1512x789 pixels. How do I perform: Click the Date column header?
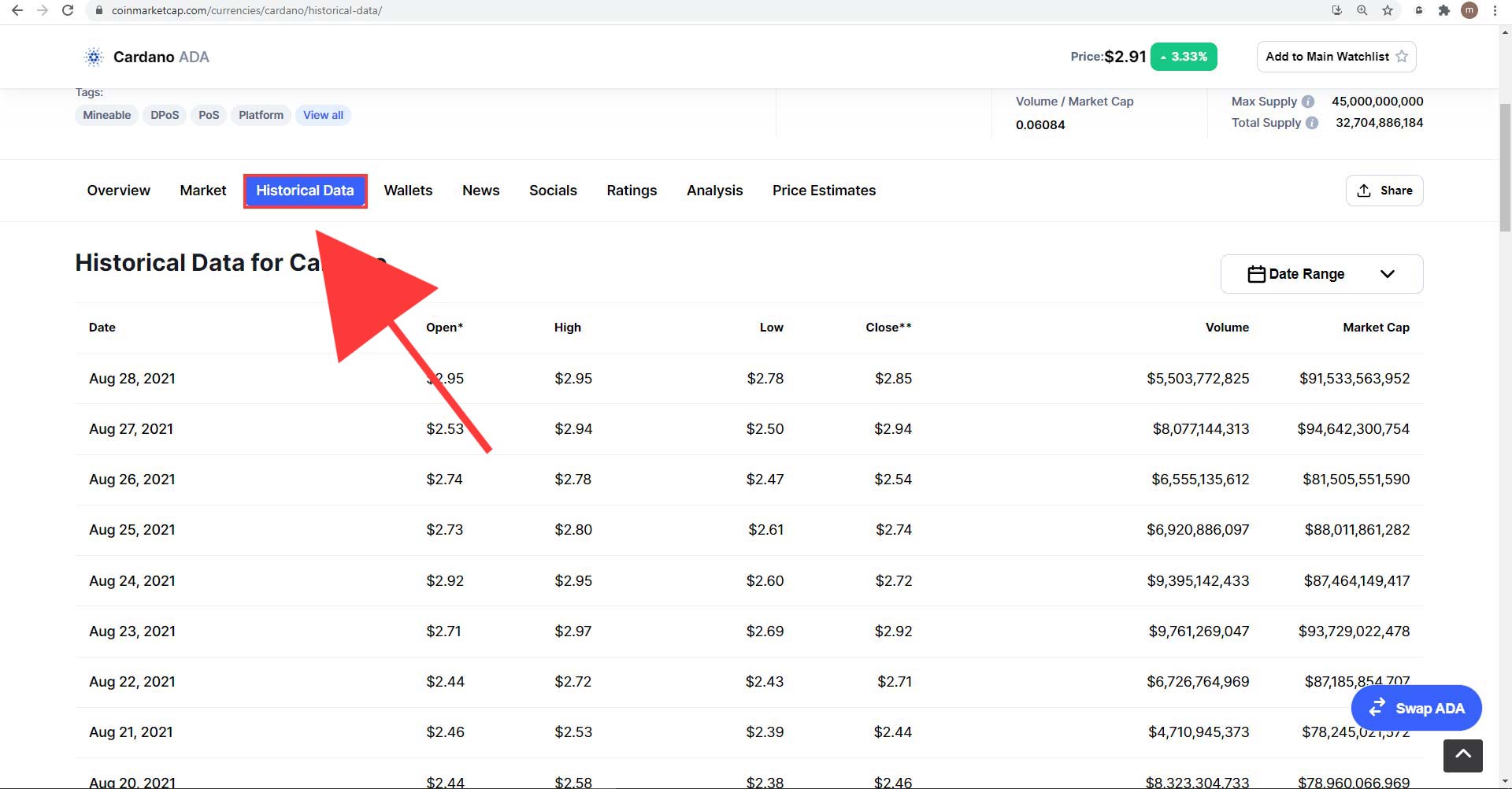point(102,328)
